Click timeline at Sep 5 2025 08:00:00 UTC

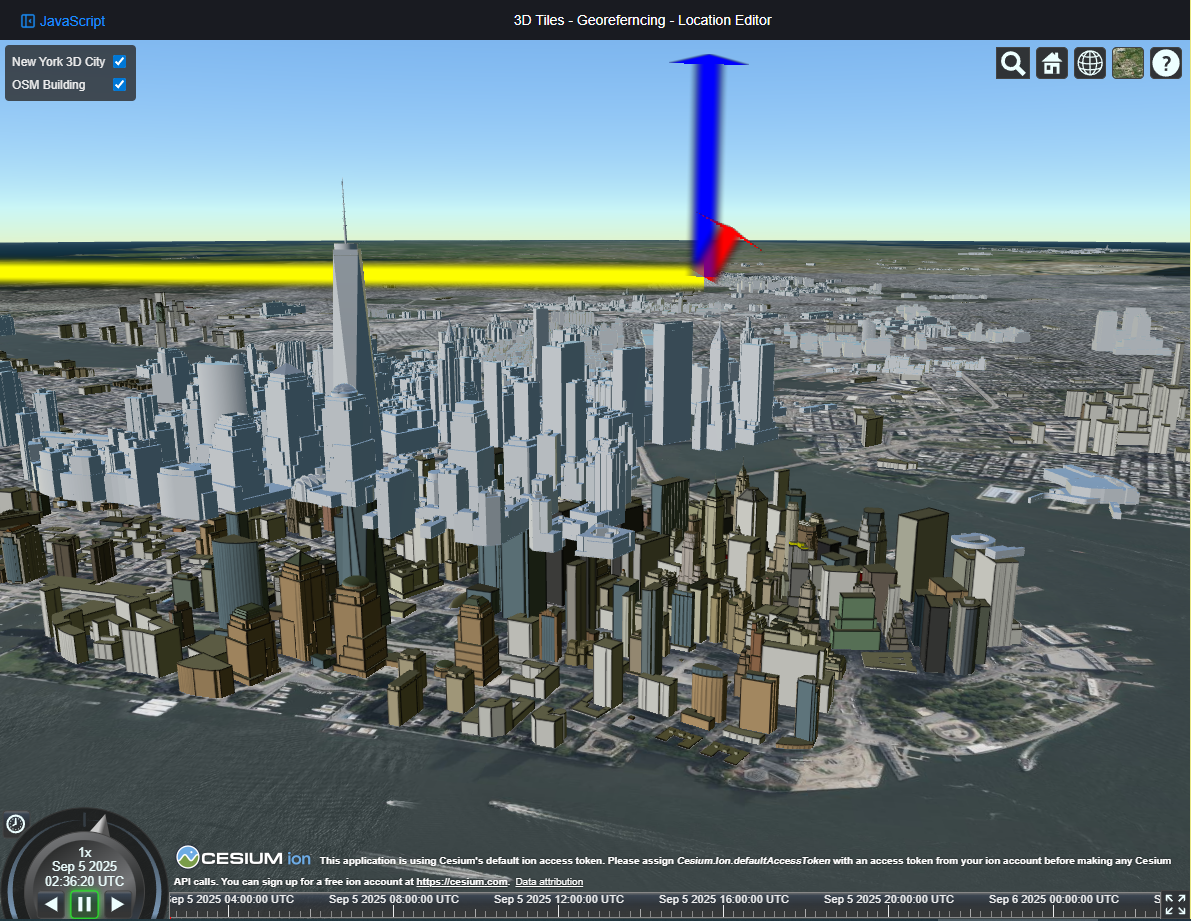click(393, 899)
